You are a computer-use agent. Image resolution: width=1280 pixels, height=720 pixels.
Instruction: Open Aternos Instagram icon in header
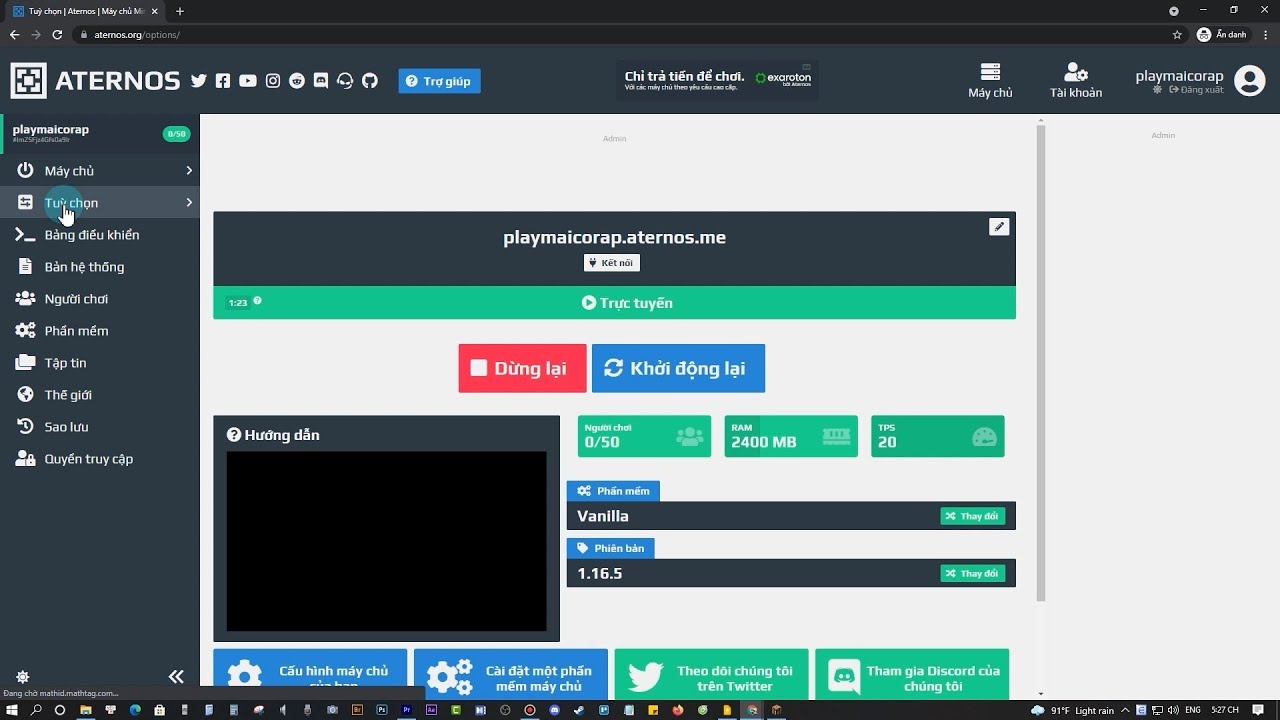click(x=273, y=81)
